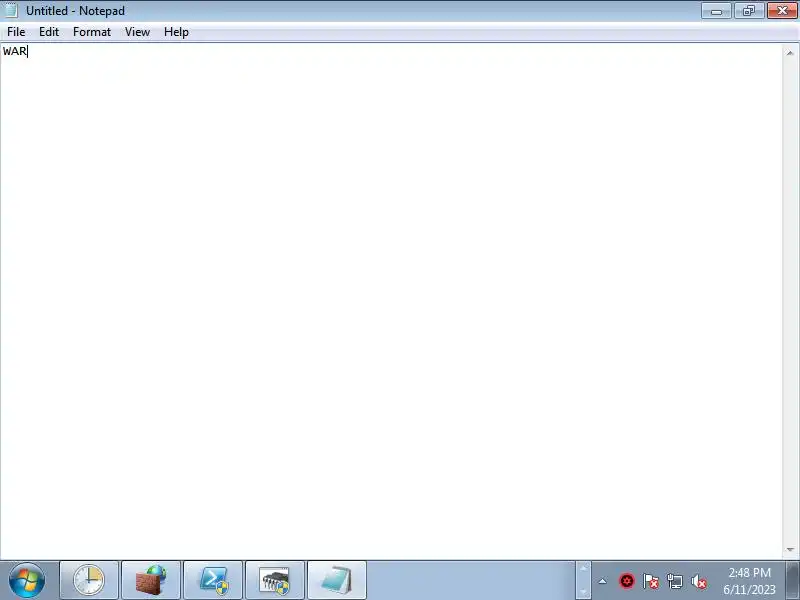Open Action Center flag icon
800x600 pixels.
point(651,581)
